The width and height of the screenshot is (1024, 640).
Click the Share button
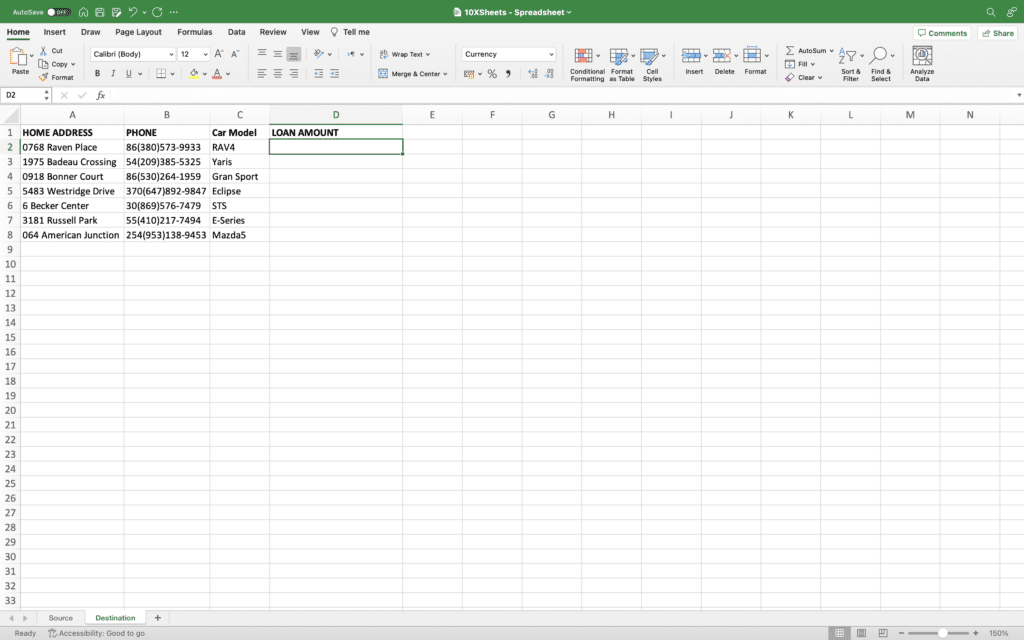(996, 32)
